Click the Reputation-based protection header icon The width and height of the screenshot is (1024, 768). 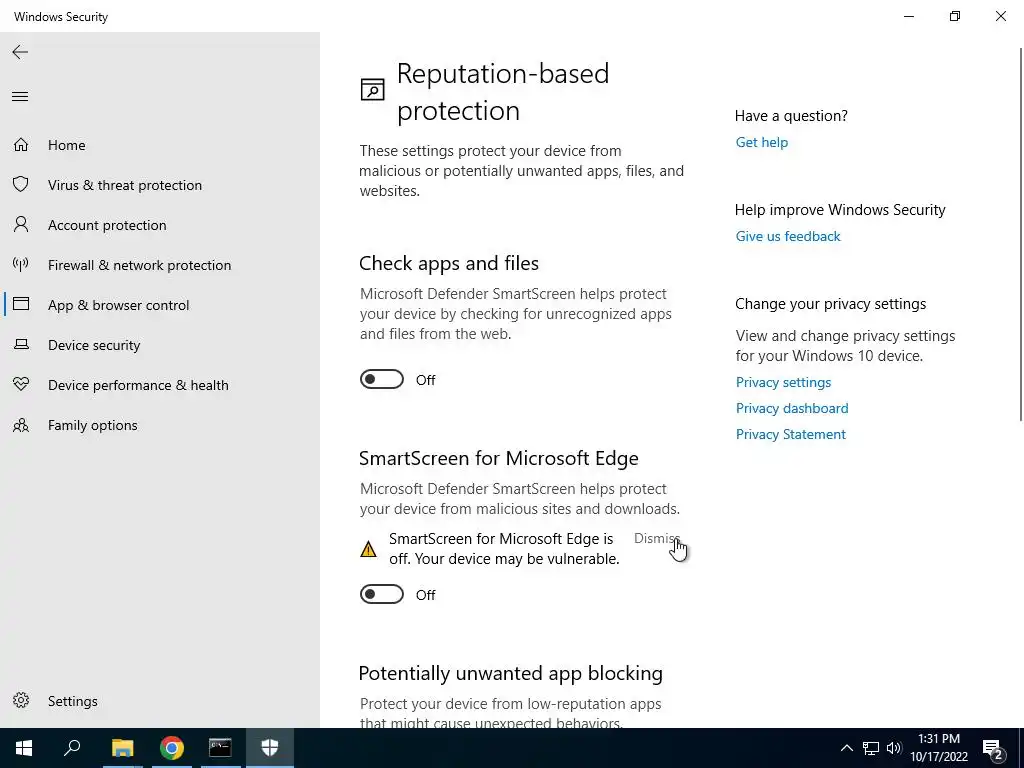pos(372,89)
